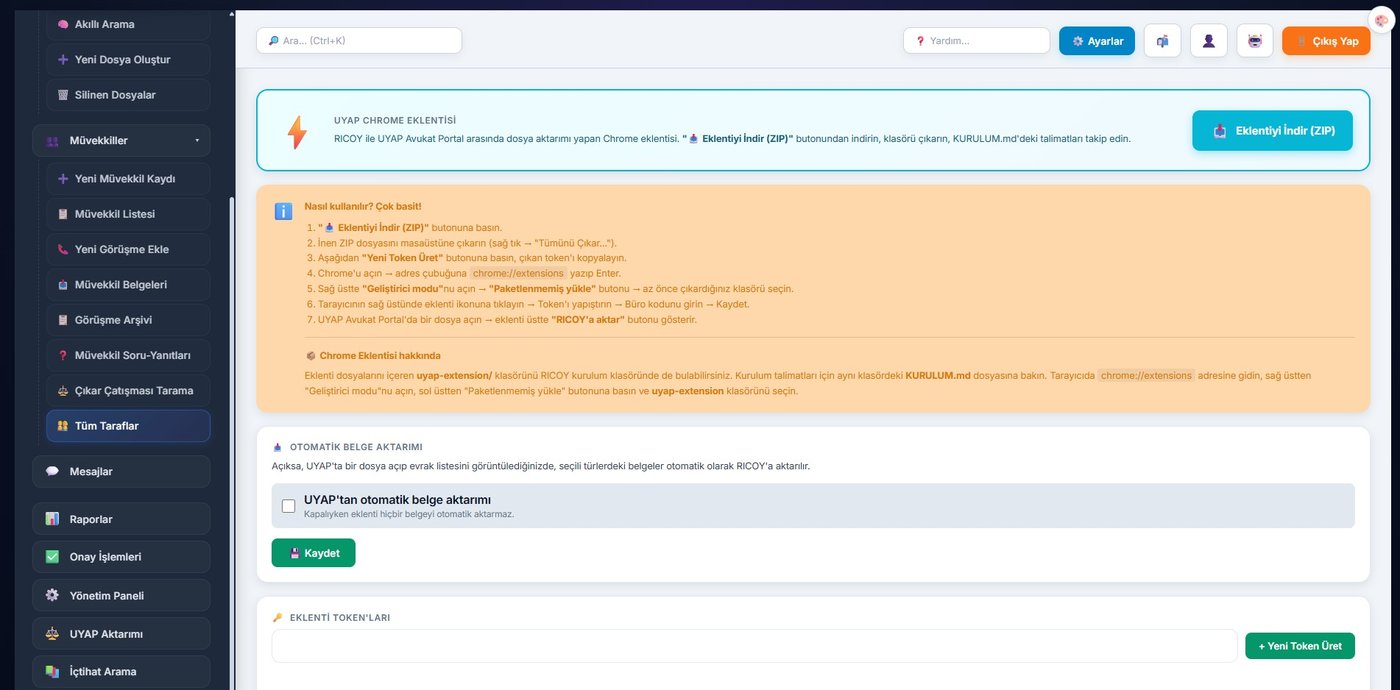
Task: Click the Ayarlar button
Action: [1097, 41]
